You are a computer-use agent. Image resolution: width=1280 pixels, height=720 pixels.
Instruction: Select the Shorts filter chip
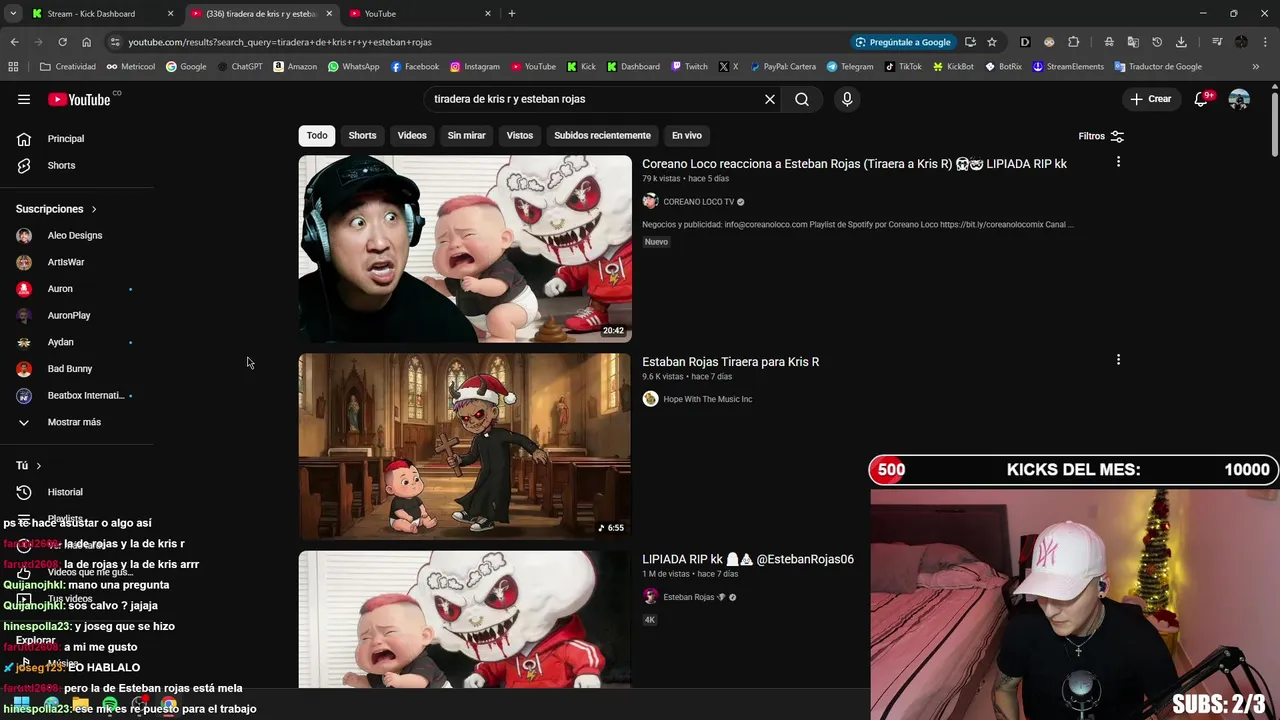pyautogui.click(x=362, y=135)
